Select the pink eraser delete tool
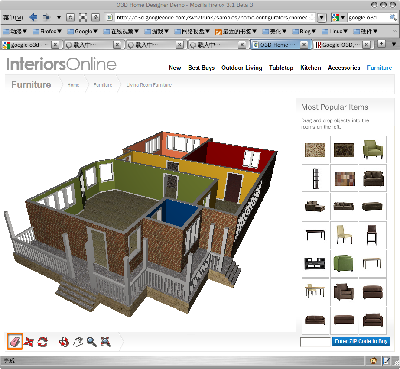The height and width of the screenshot is (369, 400). point(15,341)
